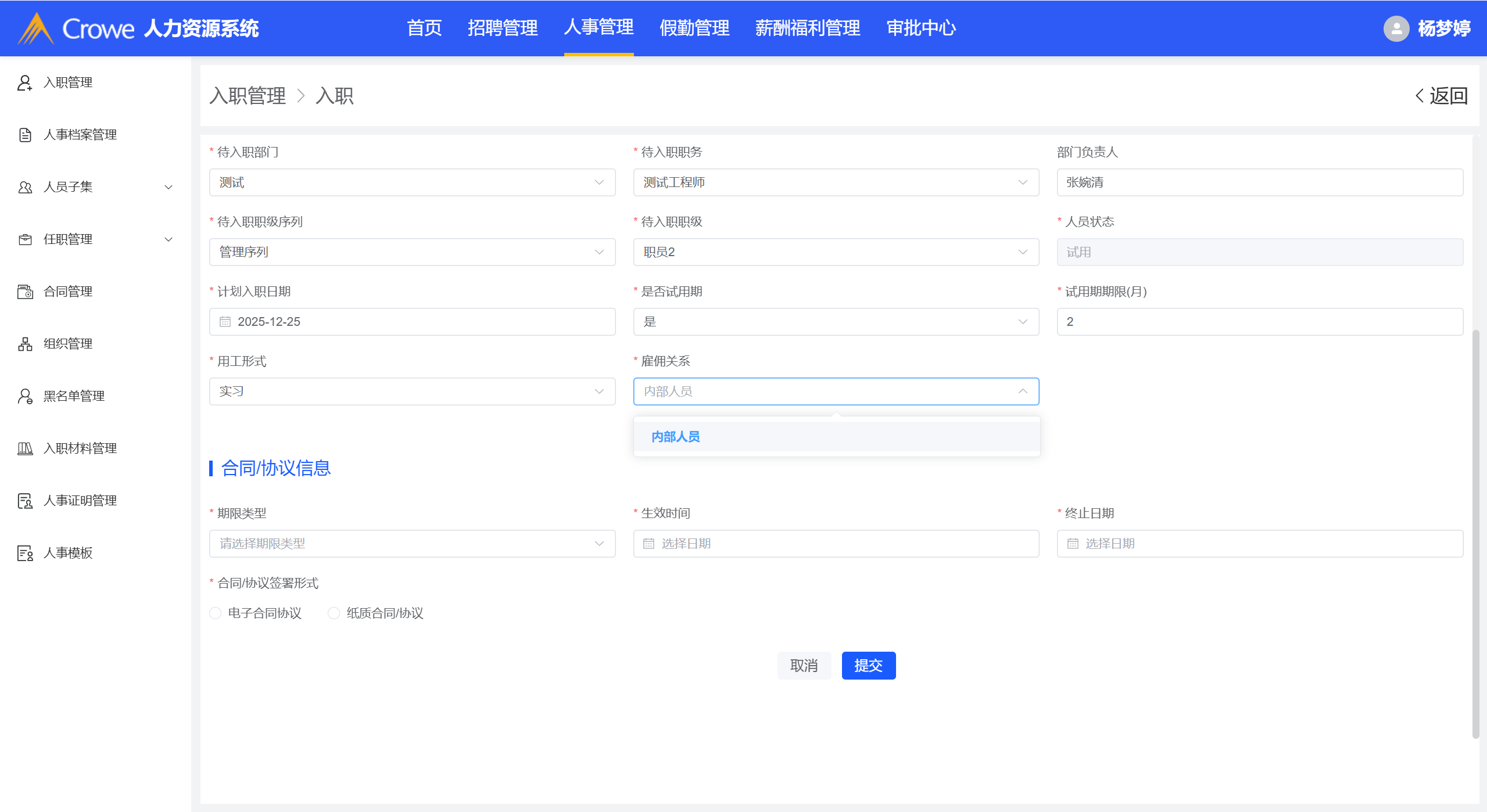Viewport: 1487px width, 812px height.
Task: Click the 生效时间 date field
Action: [x=836, y=544]
